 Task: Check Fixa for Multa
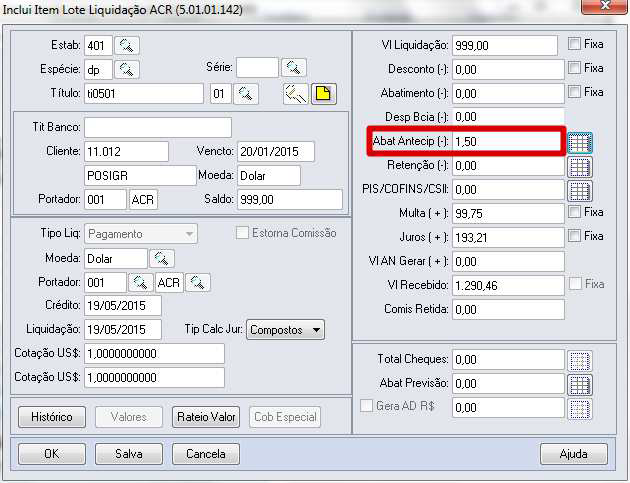(x=575, y=211)
